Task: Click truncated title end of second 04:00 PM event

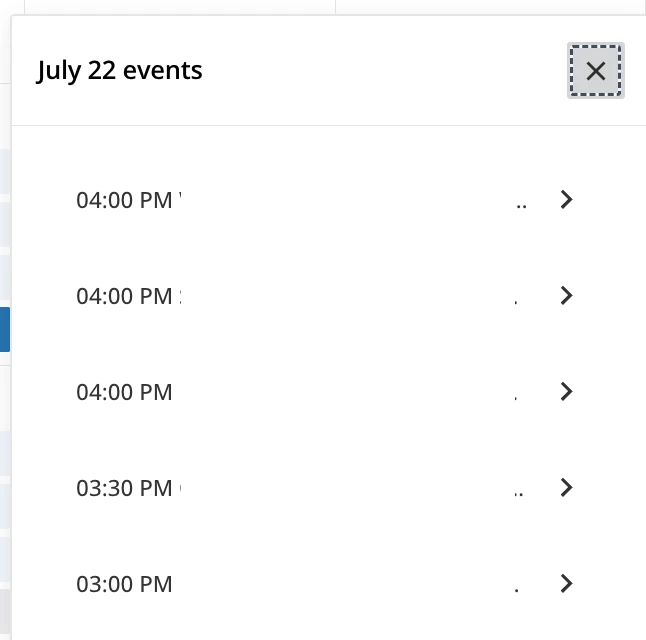Action: tap(516, 300)
